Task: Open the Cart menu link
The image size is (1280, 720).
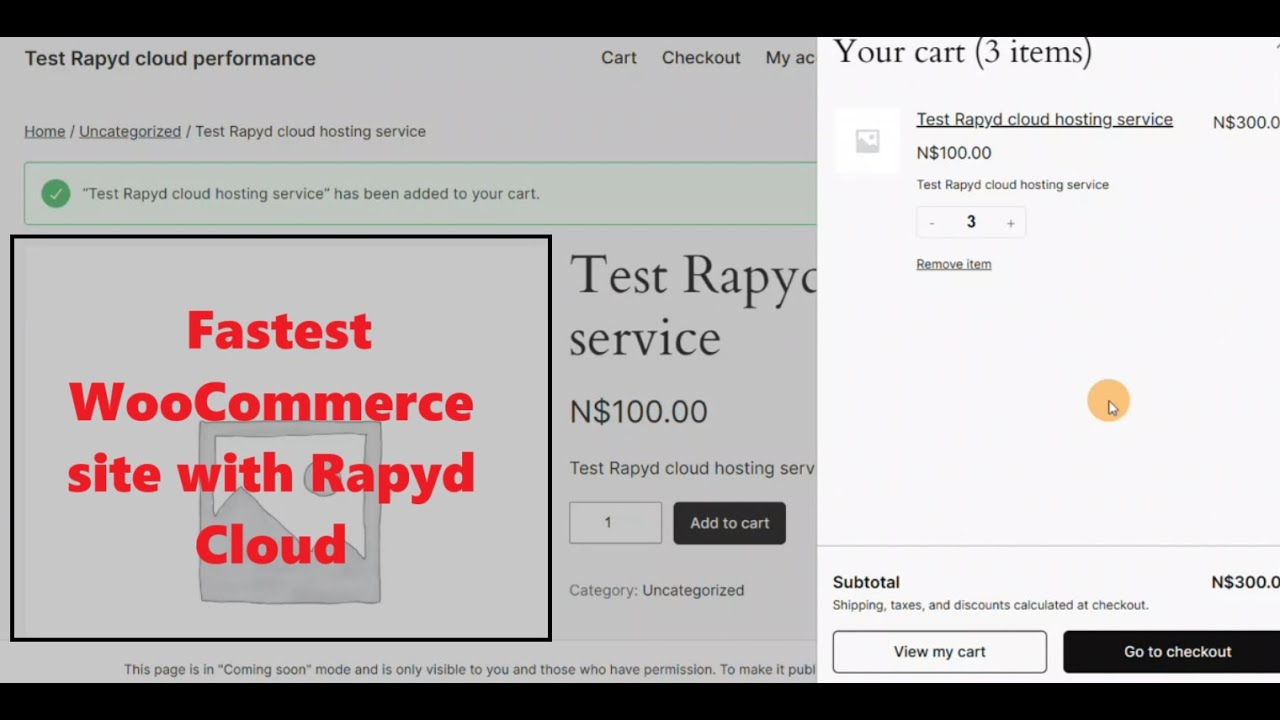Action: pyautogui.click(x=618, y=58)
